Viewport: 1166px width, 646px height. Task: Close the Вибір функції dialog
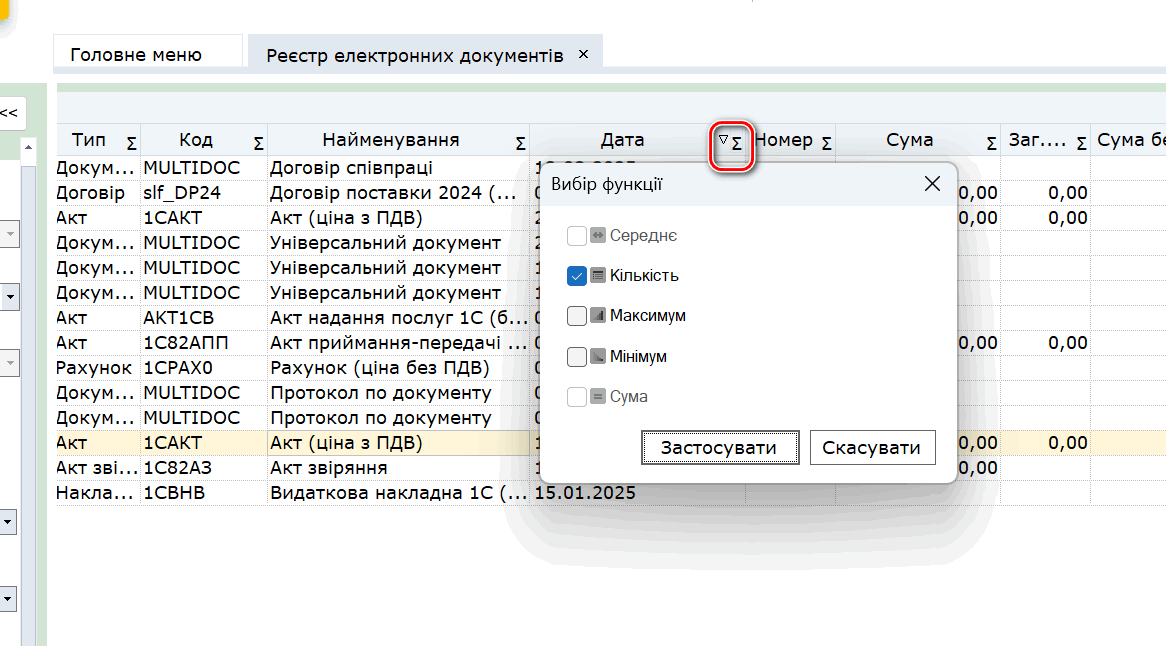tap(932, 184)
